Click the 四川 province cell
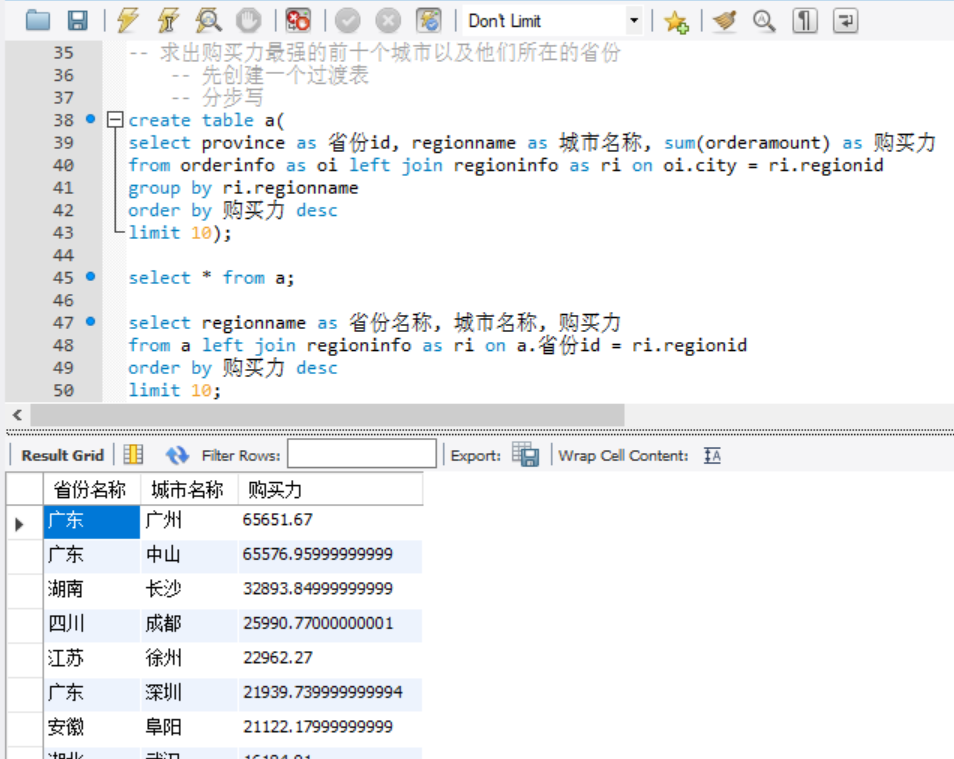The height and width of the screenshot is (759, 954). [92, 624]
